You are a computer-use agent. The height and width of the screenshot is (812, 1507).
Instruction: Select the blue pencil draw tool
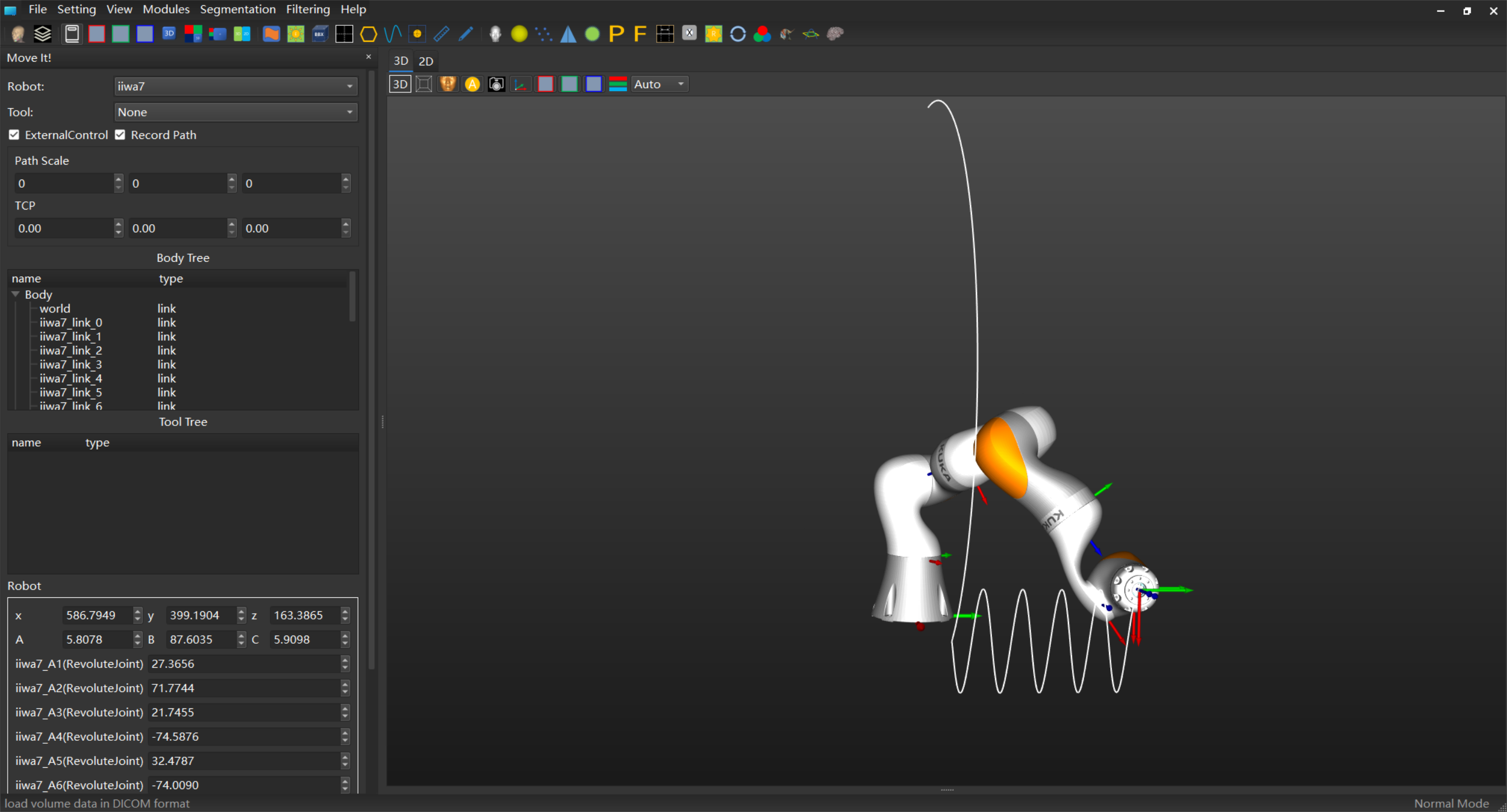click(466, 34)
